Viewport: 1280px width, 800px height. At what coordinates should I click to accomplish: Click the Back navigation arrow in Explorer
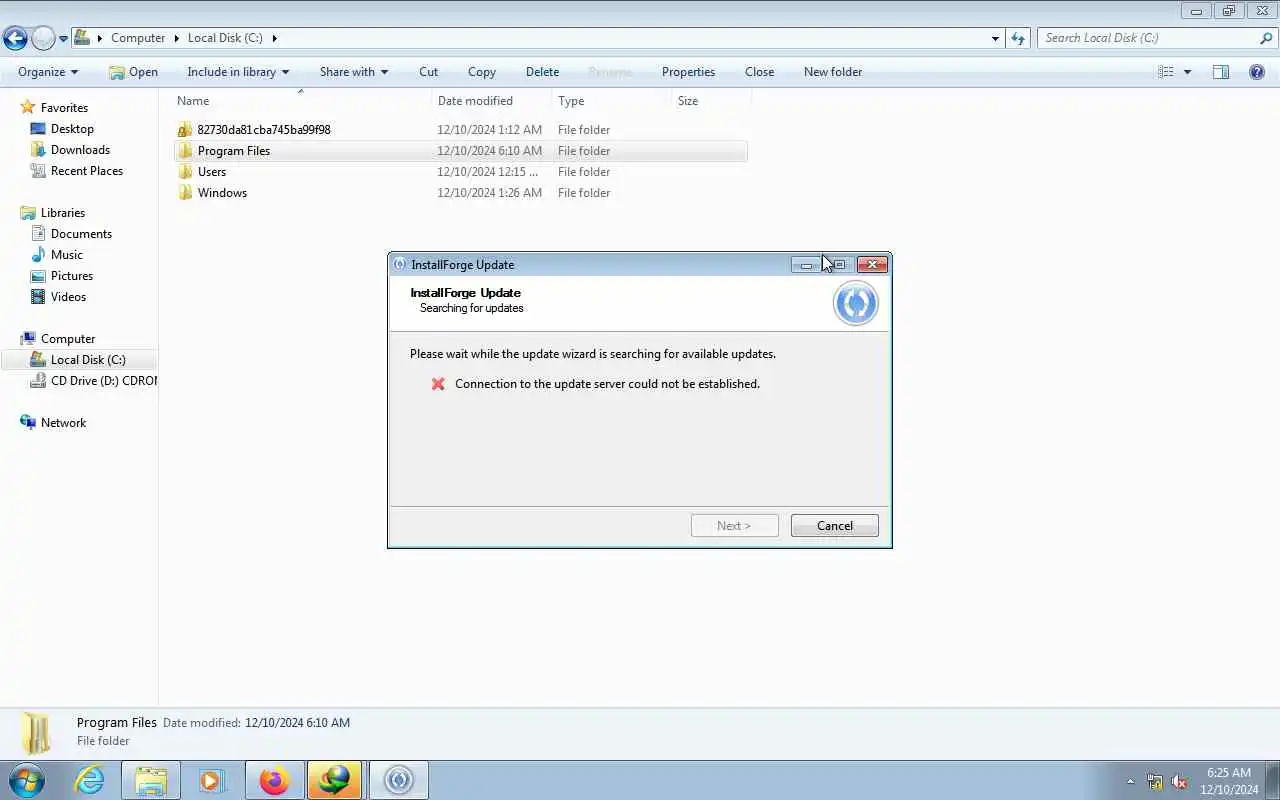pyautogui.click(x=15, y=39)
